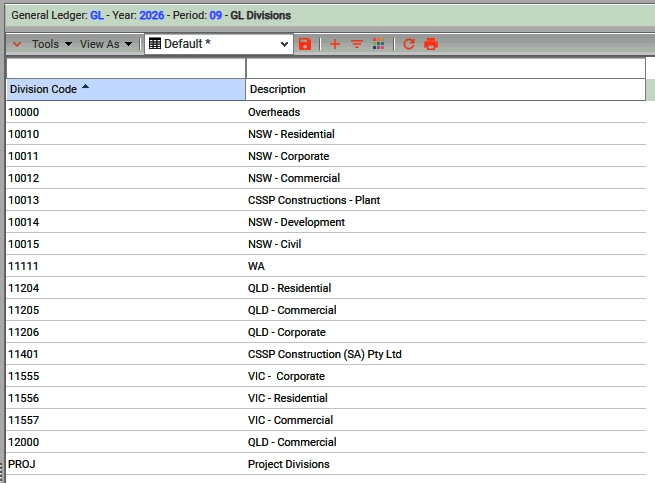
Task: Select VIC - Corporate description
Action: [x=286, y=376]
